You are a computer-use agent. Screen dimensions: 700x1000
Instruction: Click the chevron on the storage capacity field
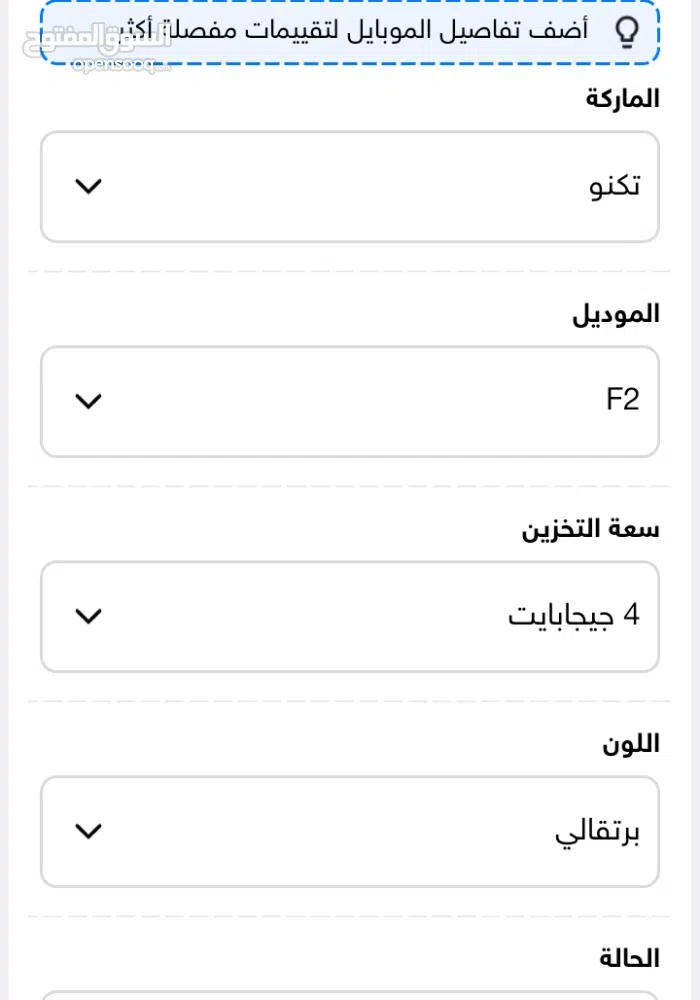tap(88, 616)
